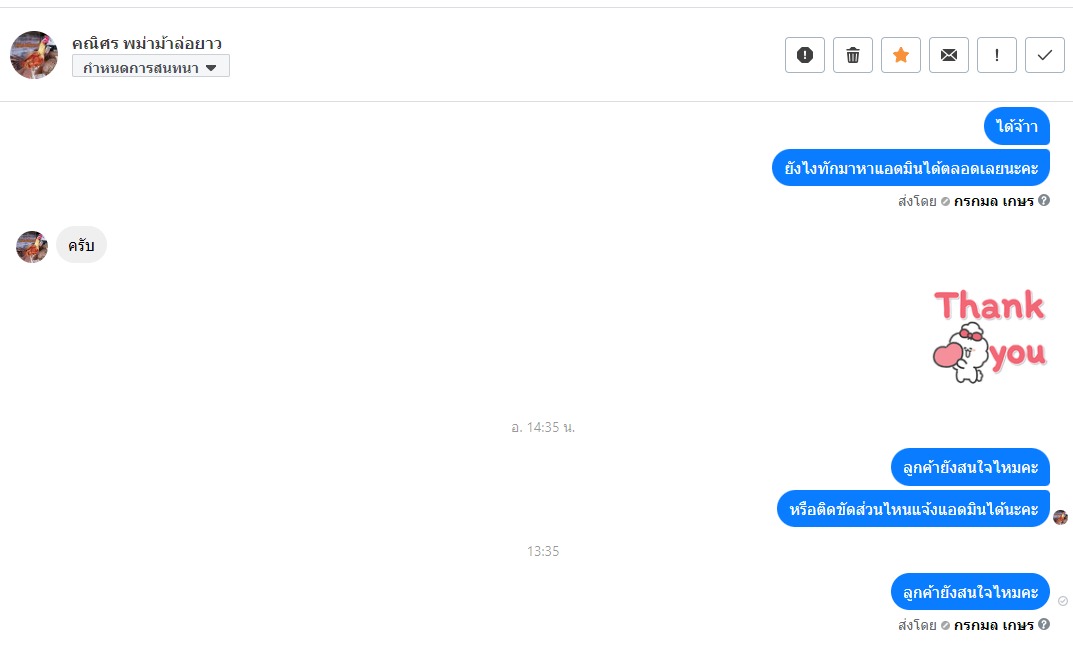Open the กำหนดการสนทนา dropdown

(x=151, y=66)
